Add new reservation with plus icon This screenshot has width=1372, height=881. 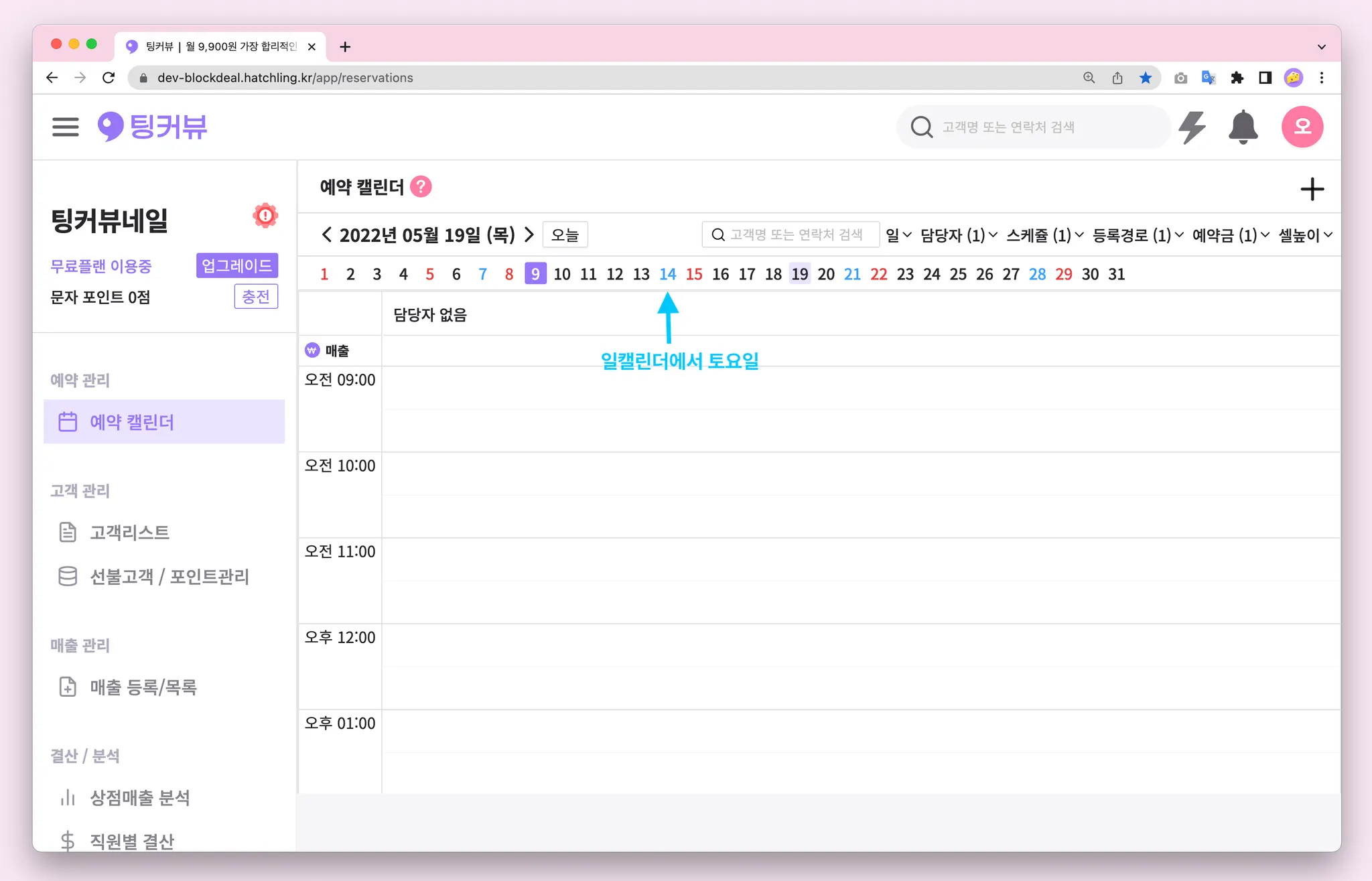[x=1312, y=190]
